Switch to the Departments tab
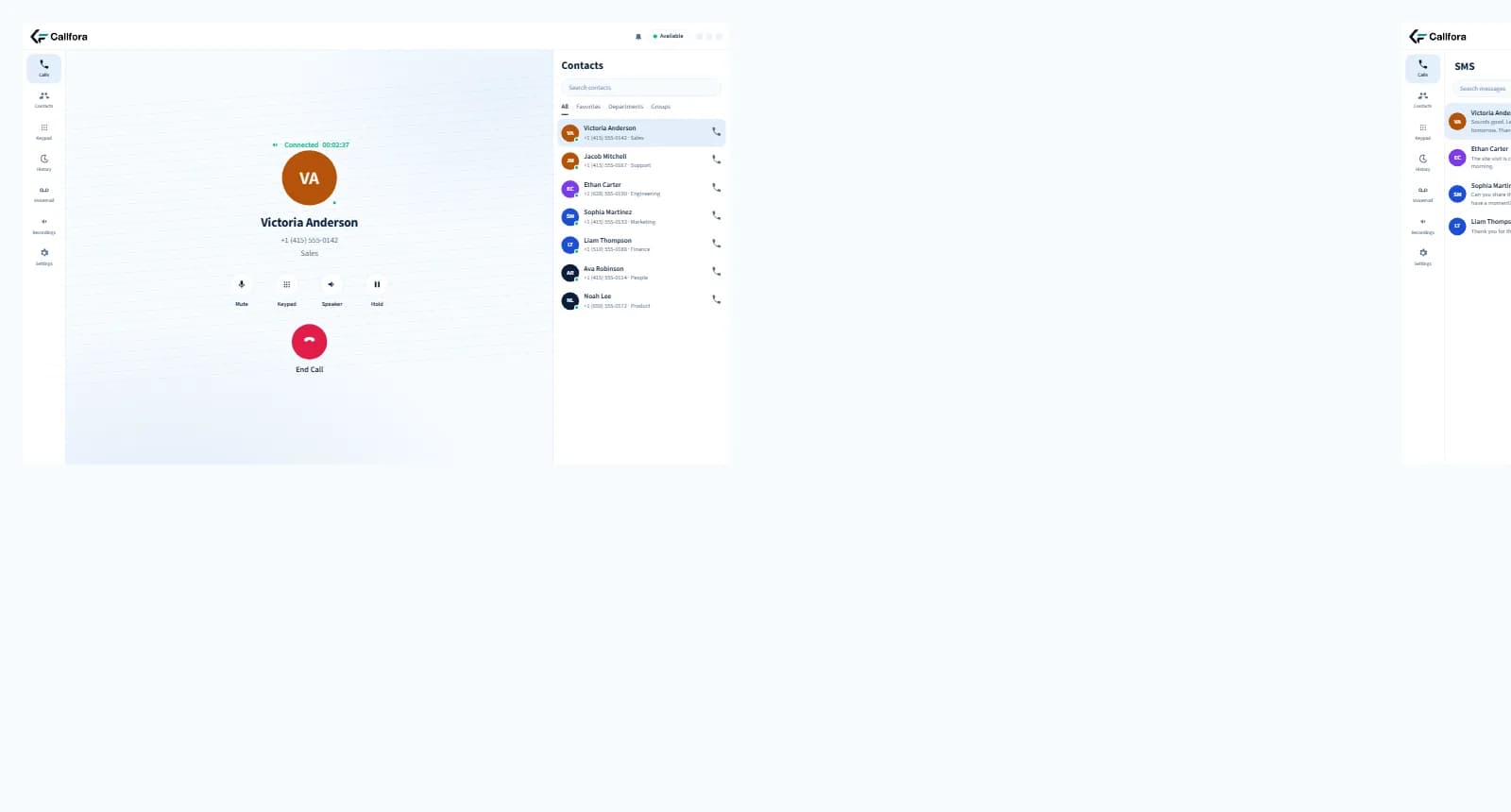This screenshot has height=812, width=1511. point(626,107)
